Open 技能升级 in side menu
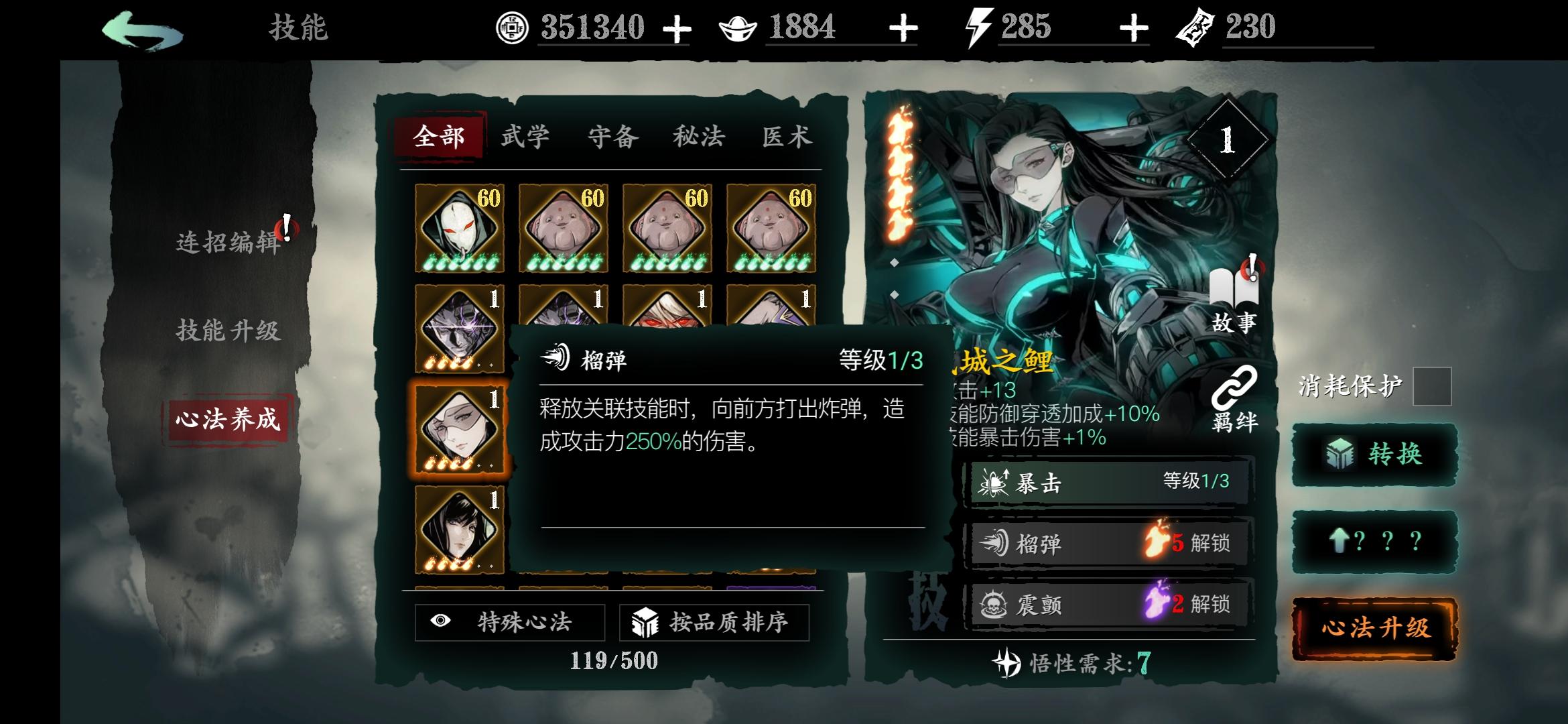This screenshot has width=1568, height=724. coord(228,330)
